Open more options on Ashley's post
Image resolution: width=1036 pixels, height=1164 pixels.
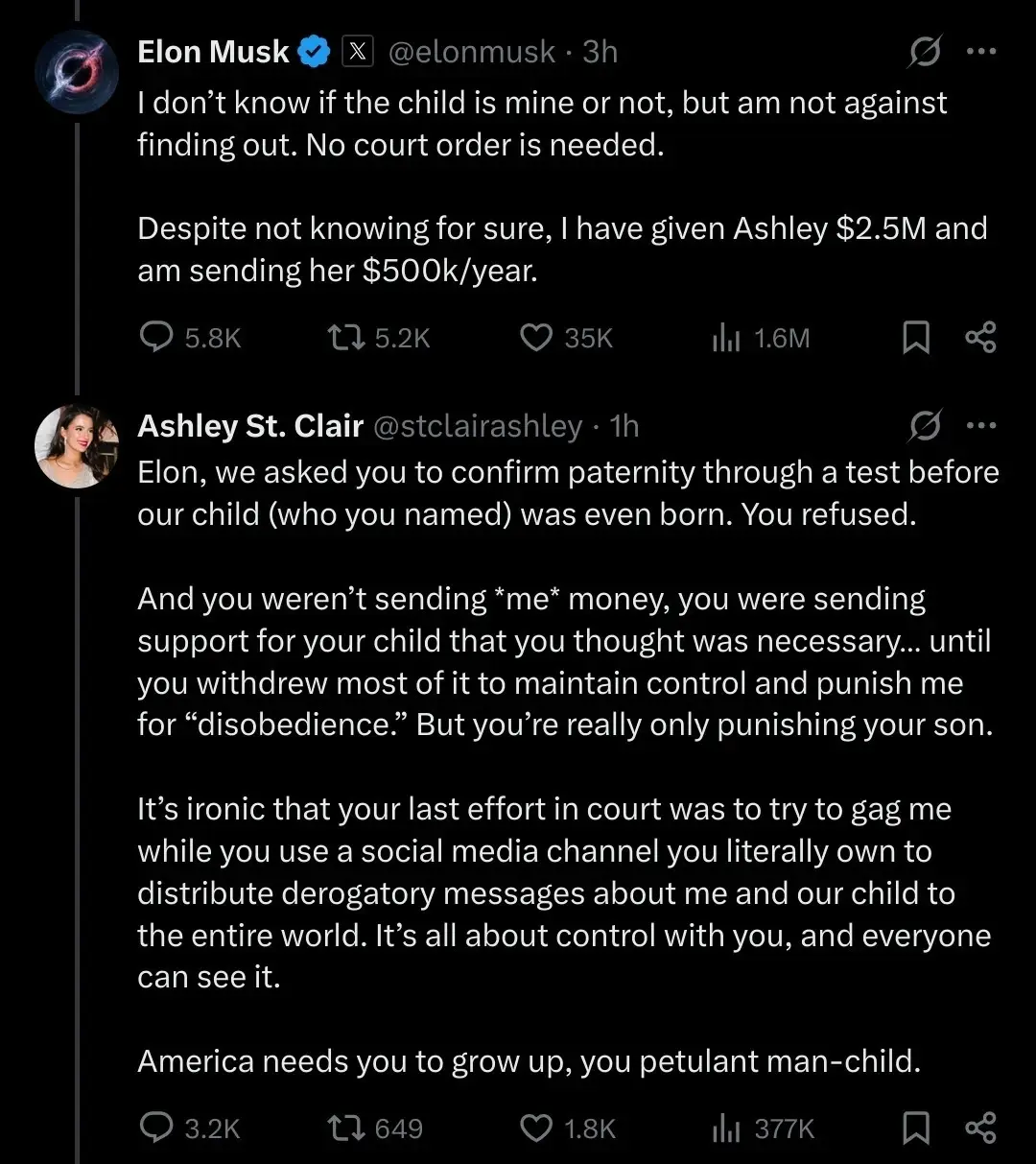[980, 426]
